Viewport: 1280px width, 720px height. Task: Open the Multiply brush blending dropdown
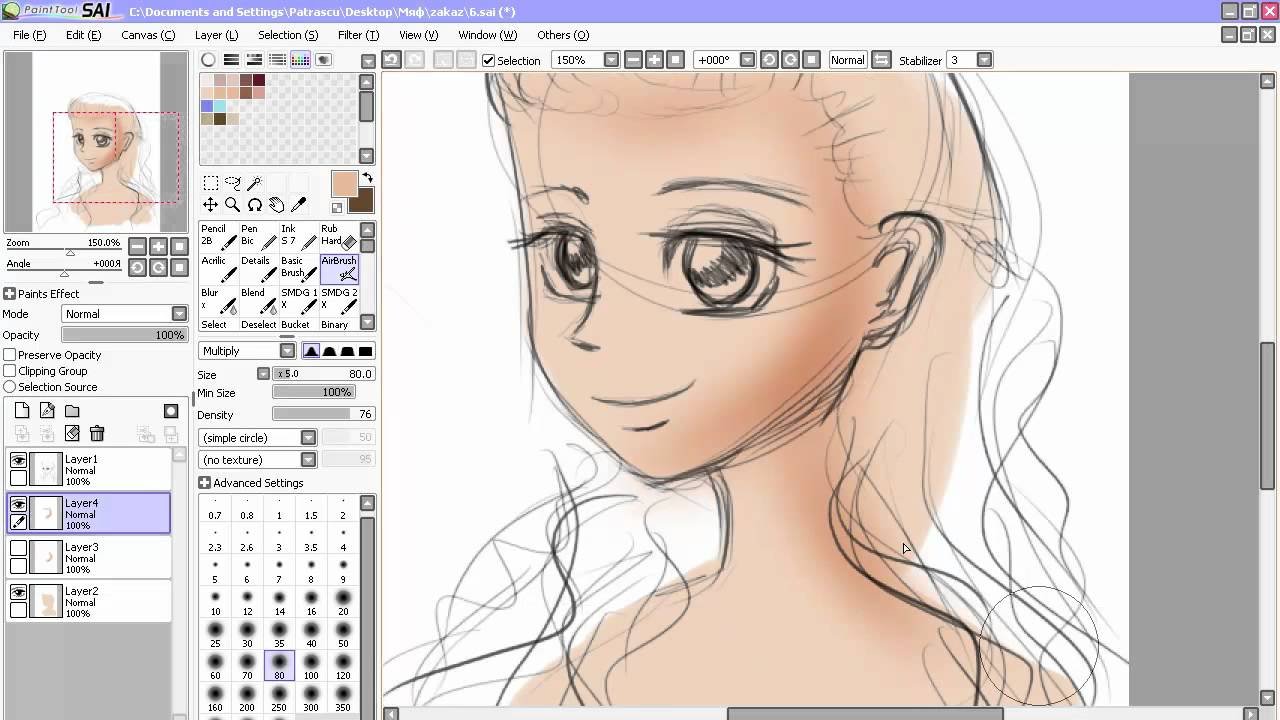(x=247, y=351)
